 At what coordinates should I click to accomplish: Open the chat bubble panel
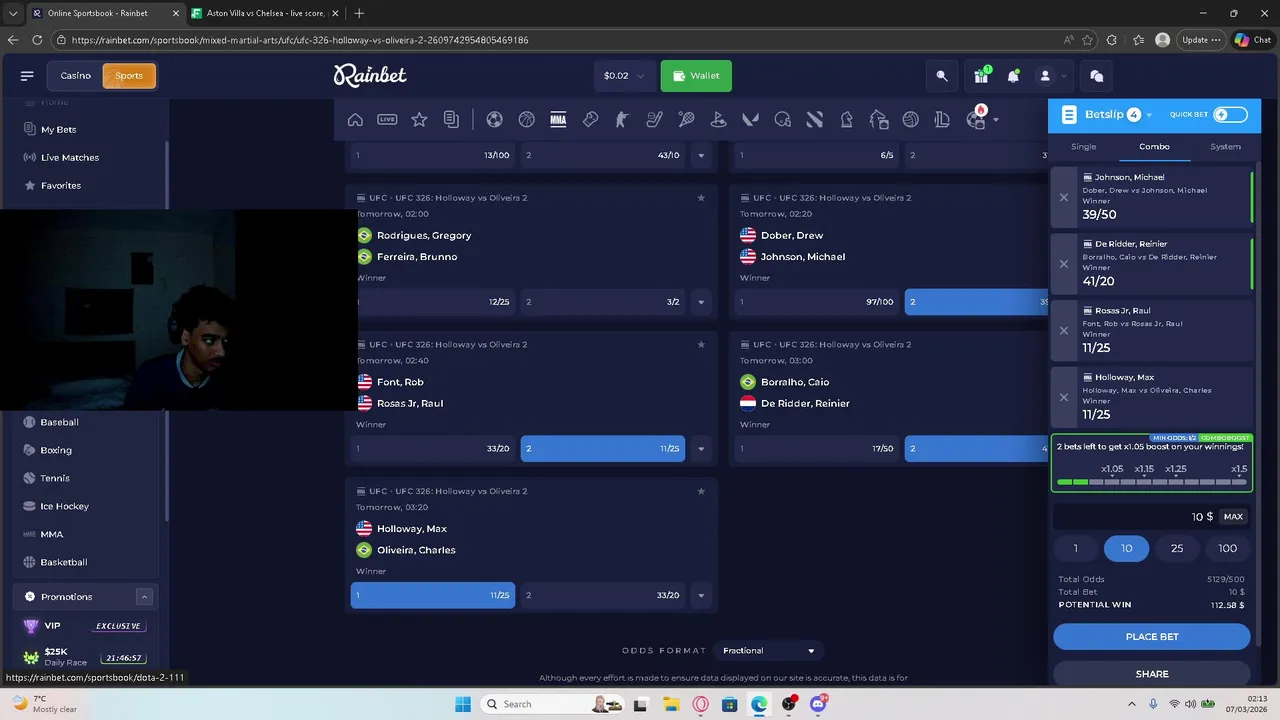[x=1096, y=76]
